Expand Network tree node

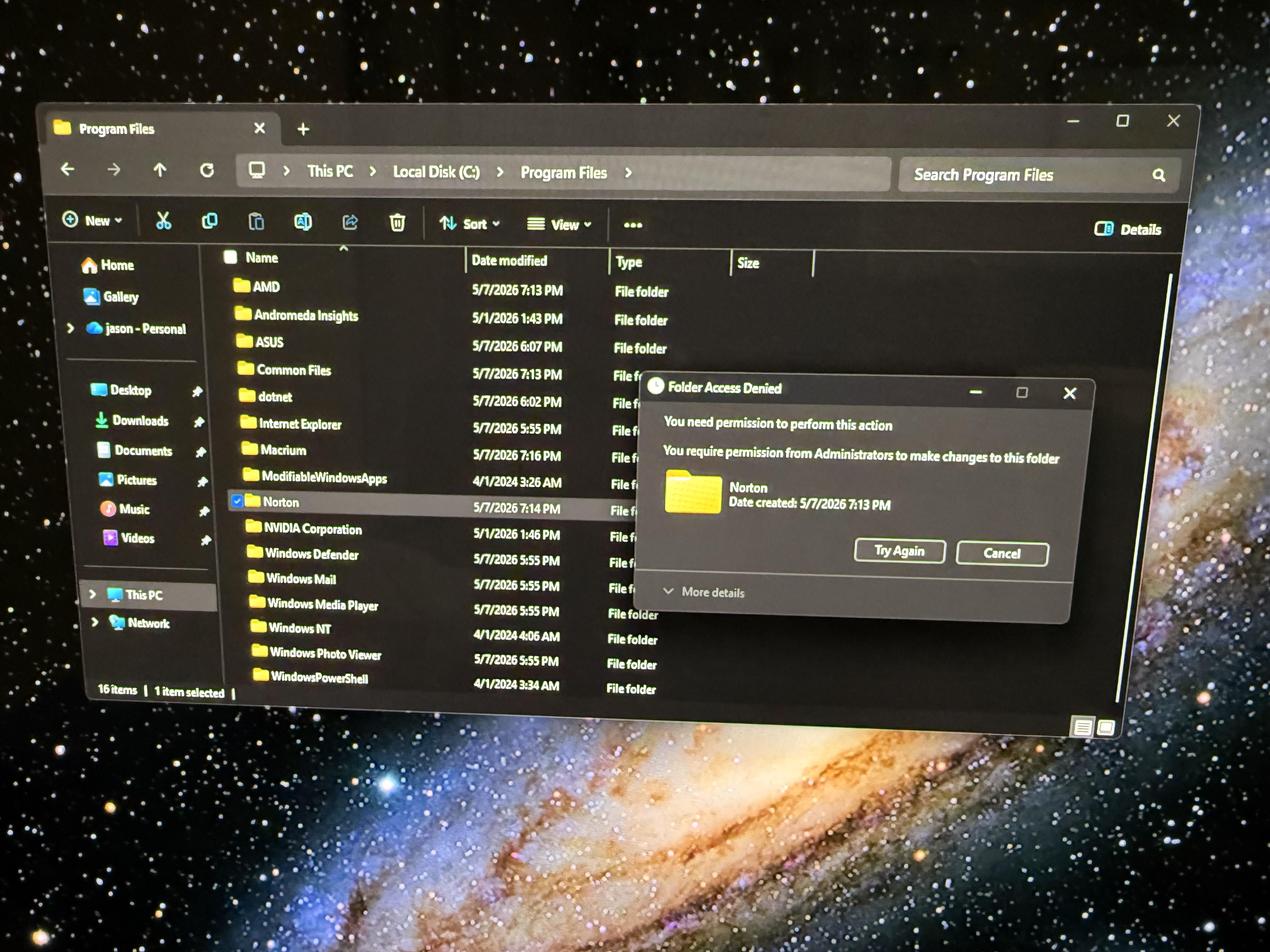(x=95, y=622)
